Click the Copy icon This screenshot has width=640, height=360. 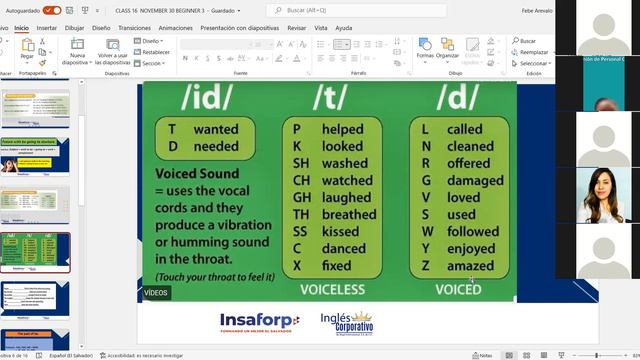[42, 52]
